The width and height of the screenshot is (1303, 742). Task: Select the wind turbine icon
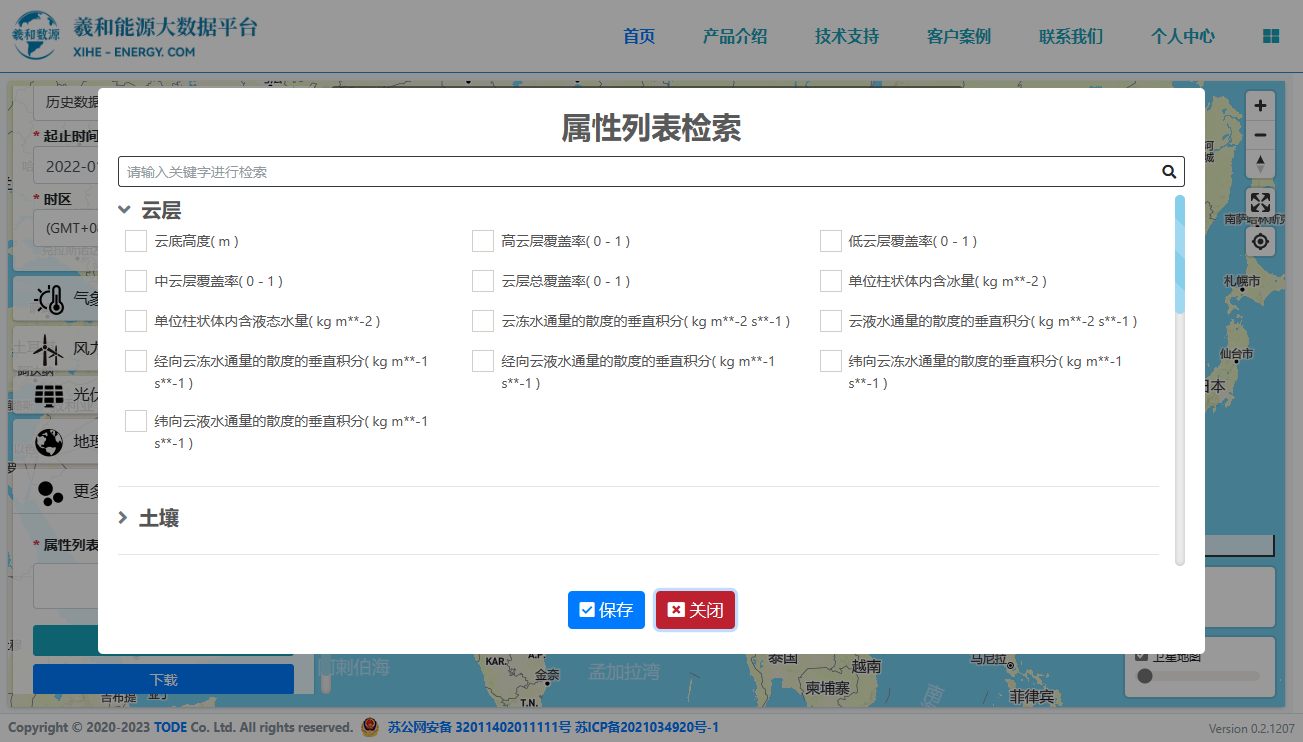[48, 349]
